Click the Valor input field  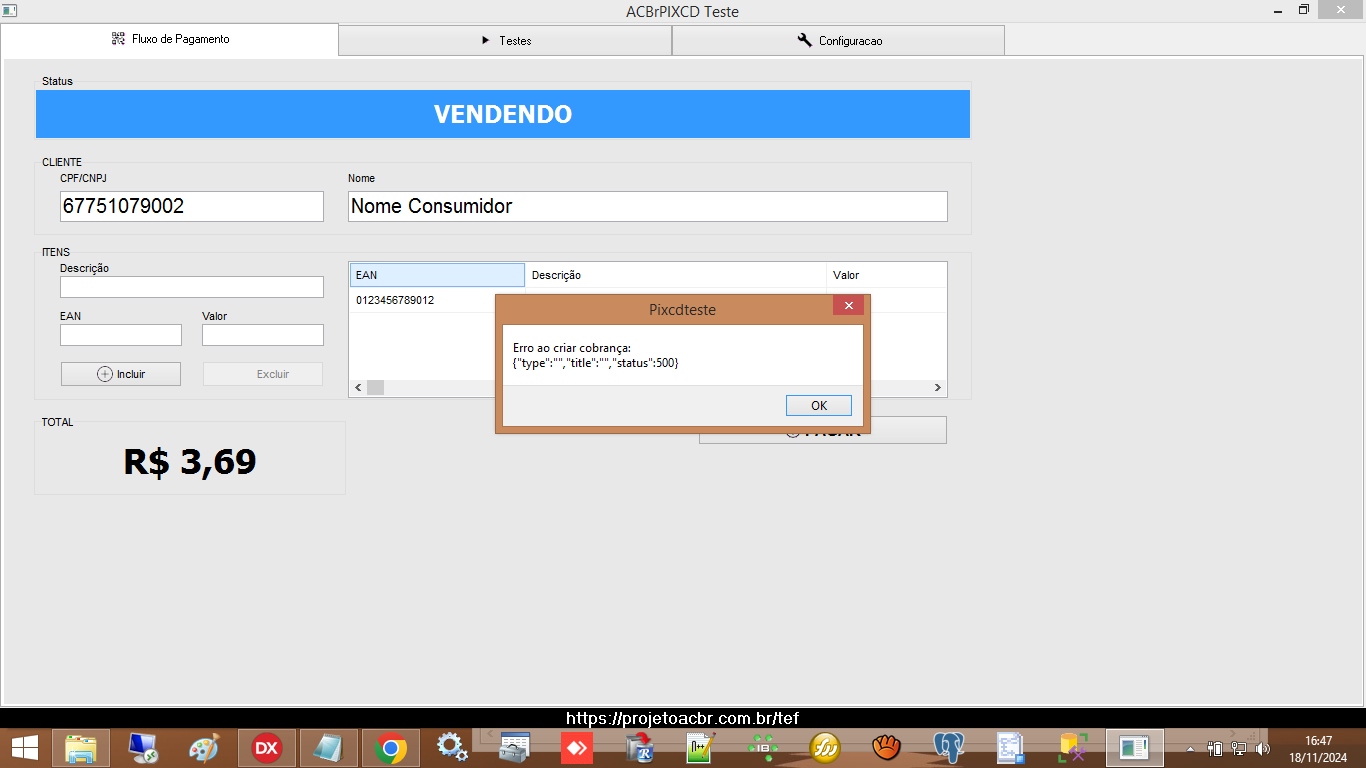263,335
